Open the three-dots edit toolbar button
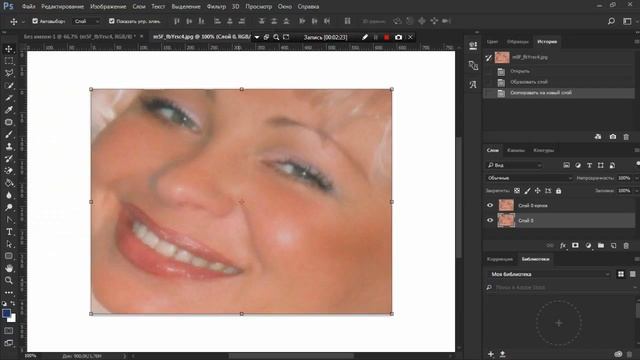Screen dimensions: 640x360 [9, 292]
